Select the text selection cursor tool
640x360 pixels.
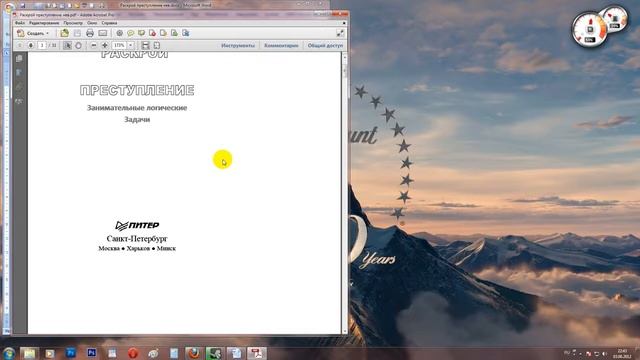pos(67,45)
